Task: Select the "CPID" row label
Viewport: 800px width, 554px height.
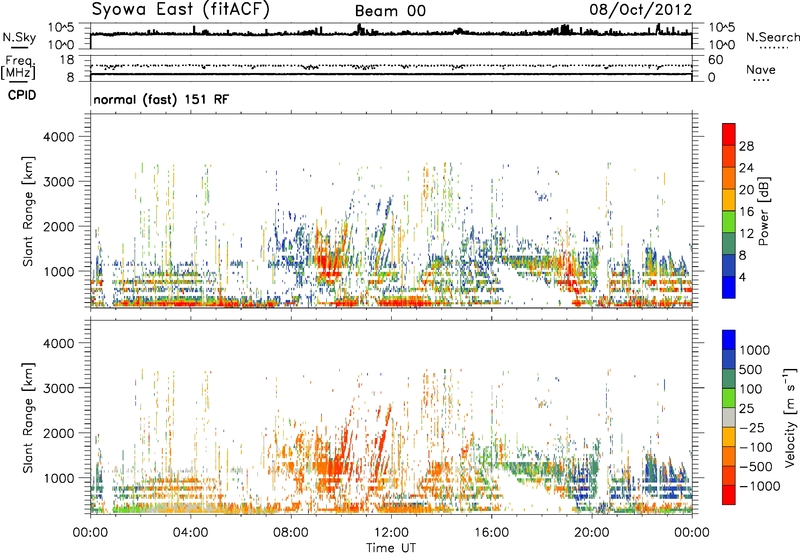Action: click(x=22, y=95)
